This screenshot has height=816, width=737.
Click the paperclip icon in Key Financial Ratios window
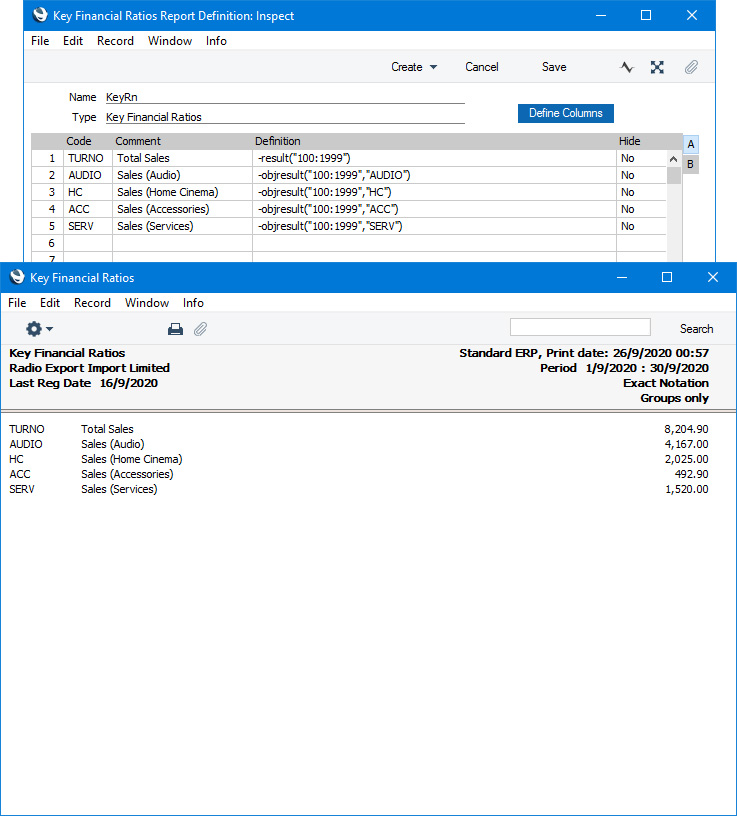coord(200,329)
